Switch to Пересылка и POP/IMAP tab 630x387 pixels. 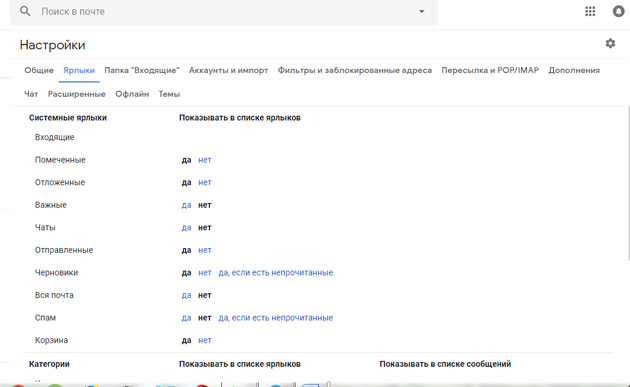coord(490,70)
